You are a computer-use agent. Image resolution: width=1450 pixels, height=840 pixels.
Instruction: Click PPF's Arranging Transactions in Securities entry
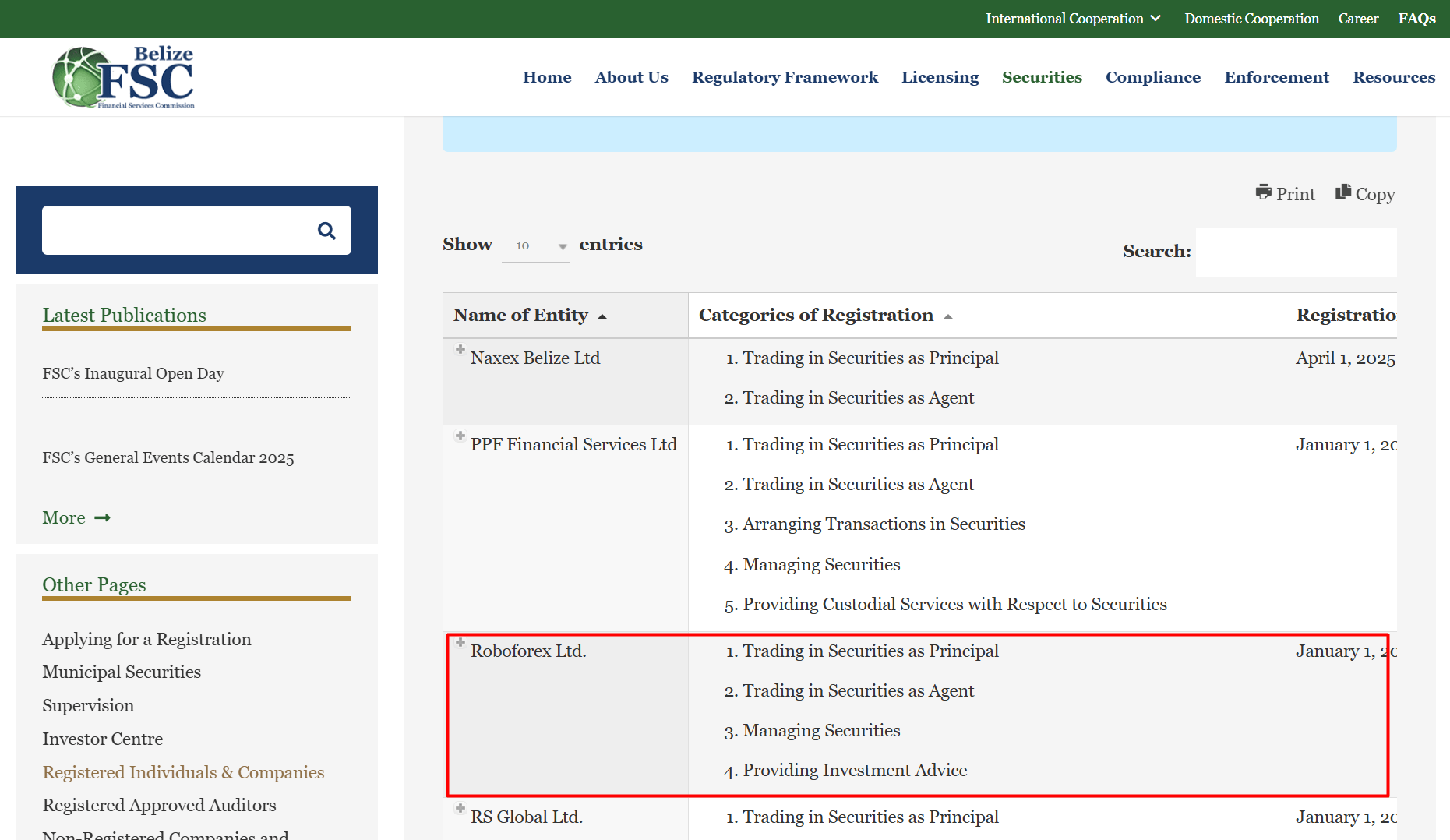(x=884, y=524)
